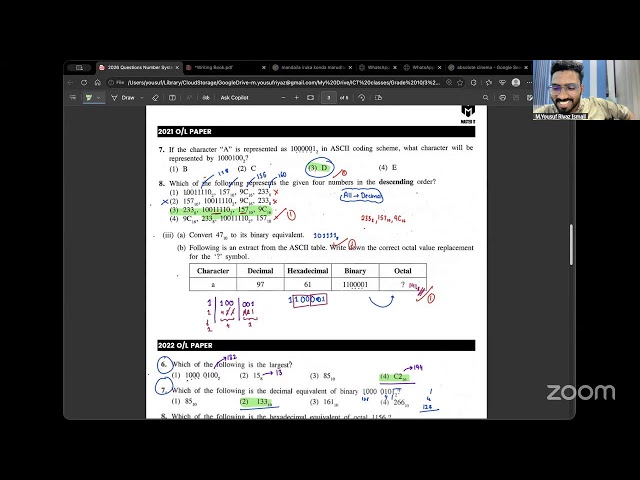
Task: Click the Decimal cell value 97
Action: click(260, 284)
